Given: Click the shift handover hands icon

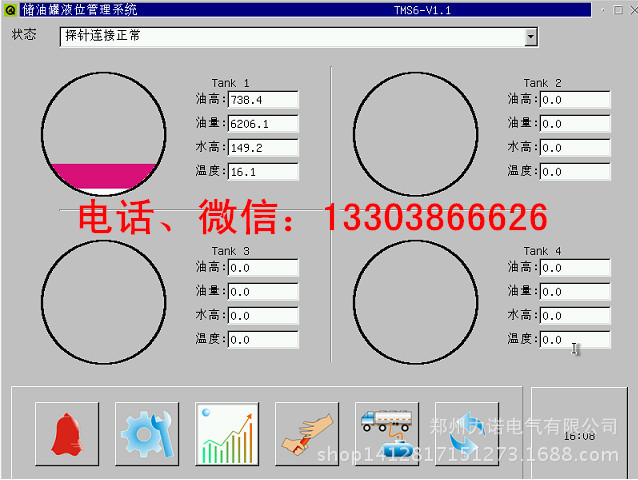Looking at the screenshot, I should tap(307, 434).
